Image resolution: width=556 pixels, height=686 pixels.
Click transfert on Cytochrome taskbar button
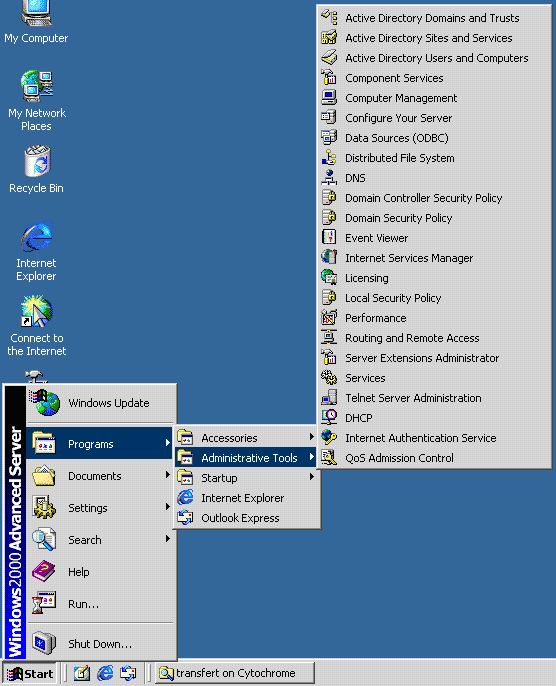(x=235, y=673)
